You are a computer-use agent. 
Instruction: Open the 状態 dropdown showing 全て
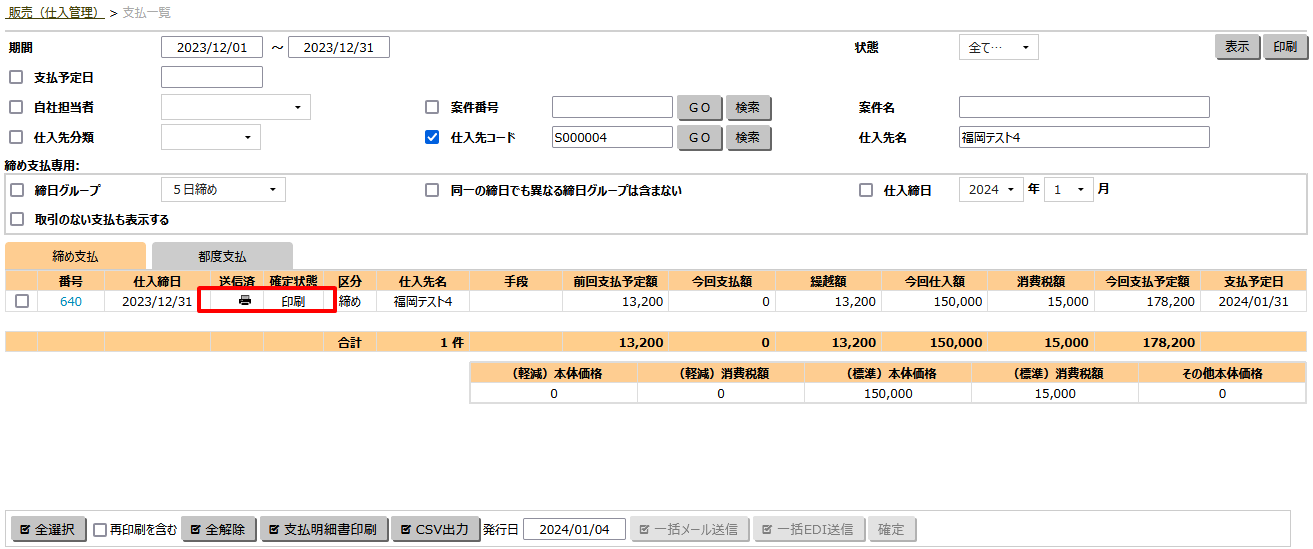pyautogui.click(x=998, y=47)
